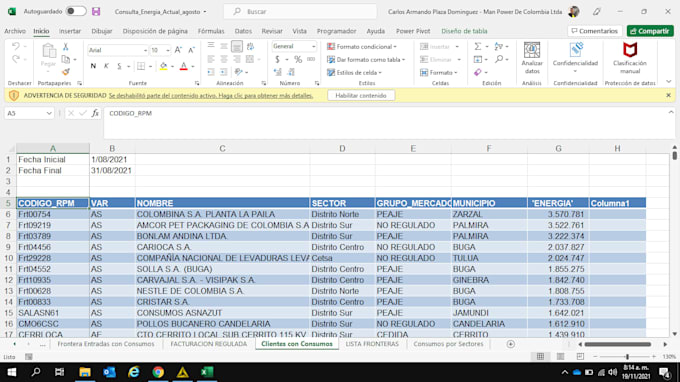Select the cell COLOMBINA S.A. PLANTA LA PAILA
This screenshot has width=680, height=382.
click(222, 214)
